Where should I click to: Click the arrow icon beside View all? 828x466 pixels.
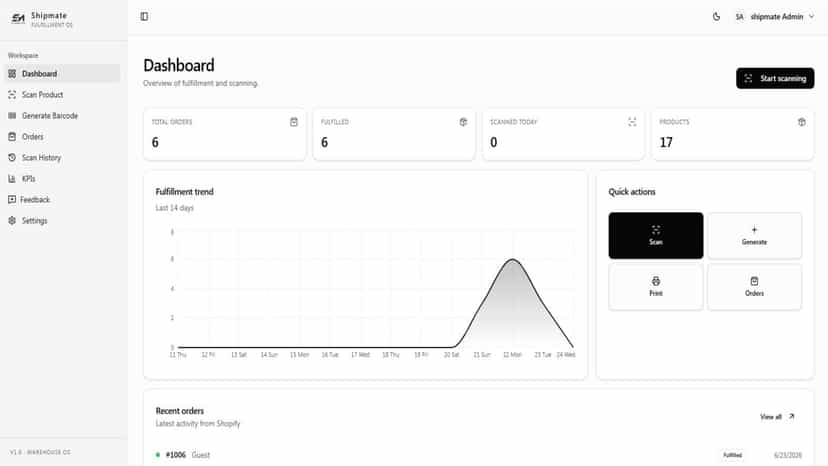click(791, 417)
